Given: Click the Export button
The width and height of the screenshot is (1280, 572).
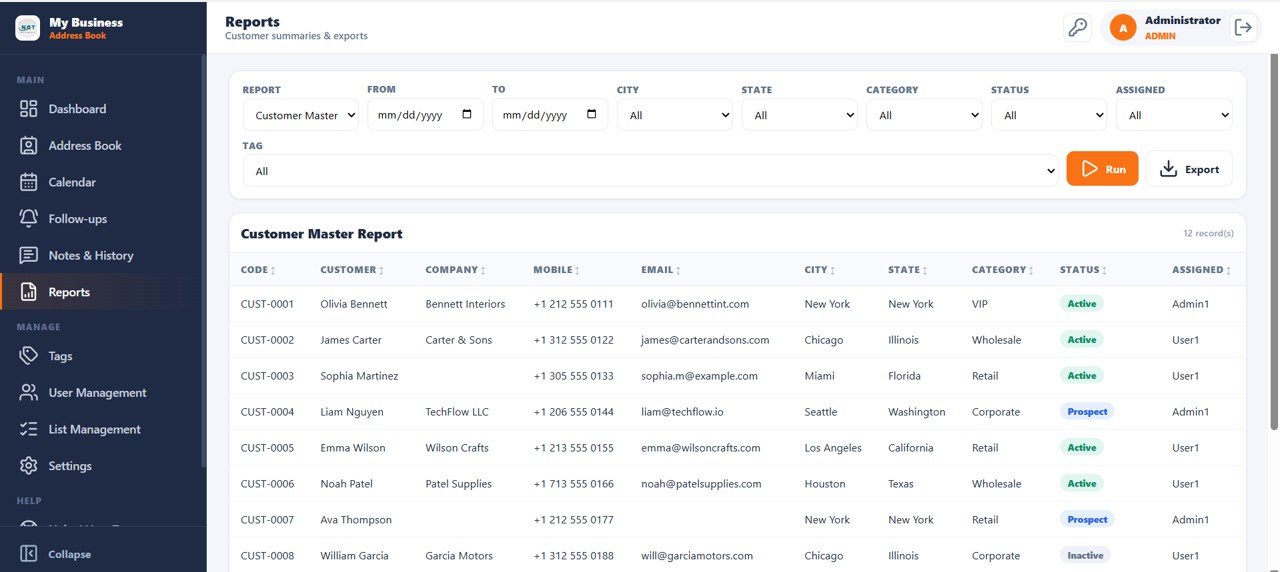Looking at the screenshot, I should pos(1189,169).
